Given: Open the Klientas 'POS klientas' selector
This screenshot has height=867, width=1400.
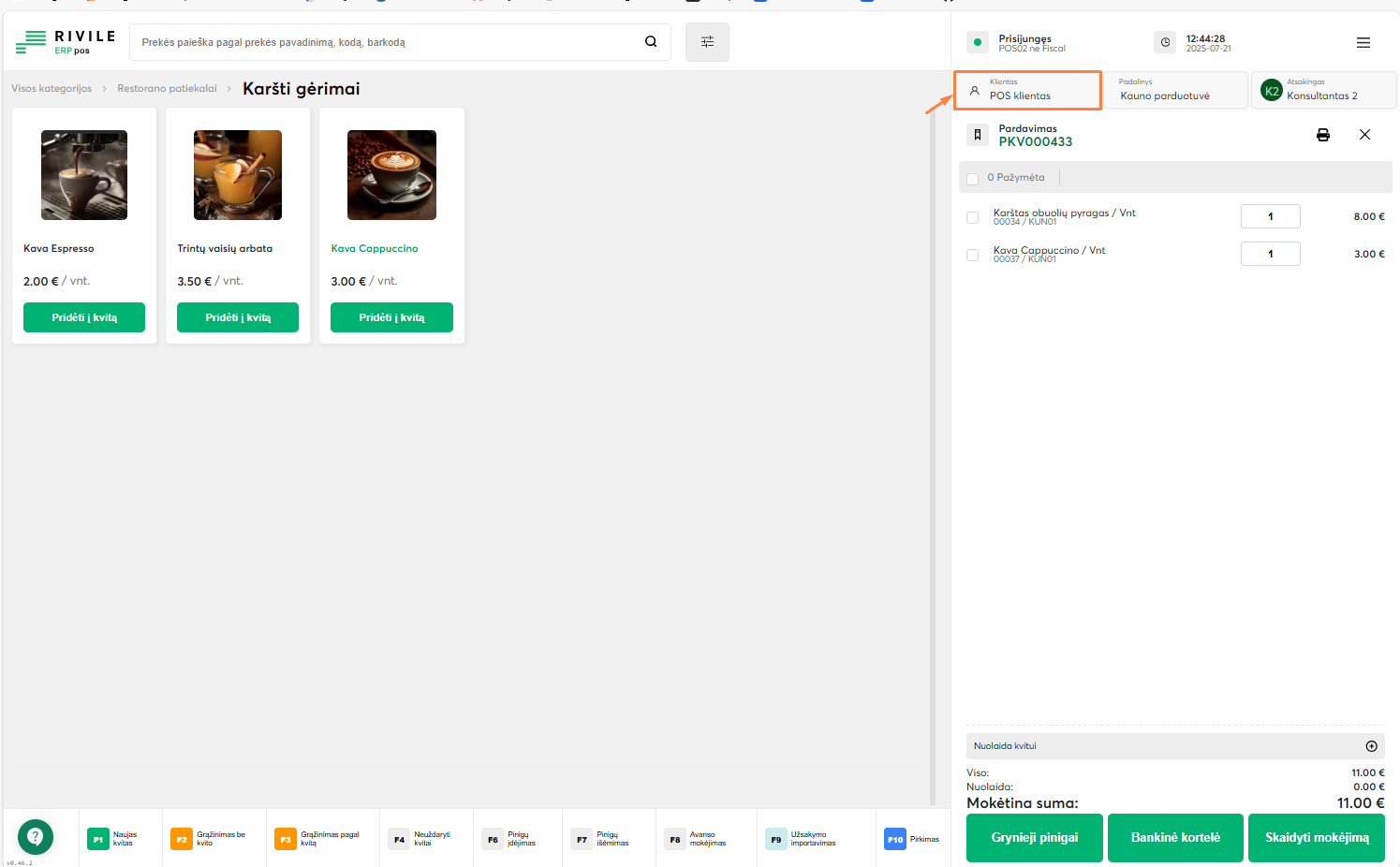Looking at the screenshot, I should coord(1027,90).
